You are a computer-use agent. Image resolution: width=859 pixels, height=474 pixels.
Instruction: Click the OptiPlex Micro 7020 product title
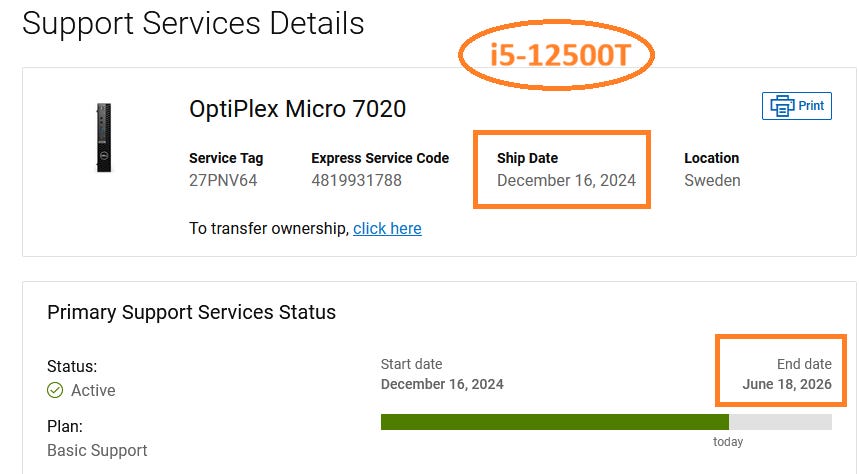click(x=297, y=109)
